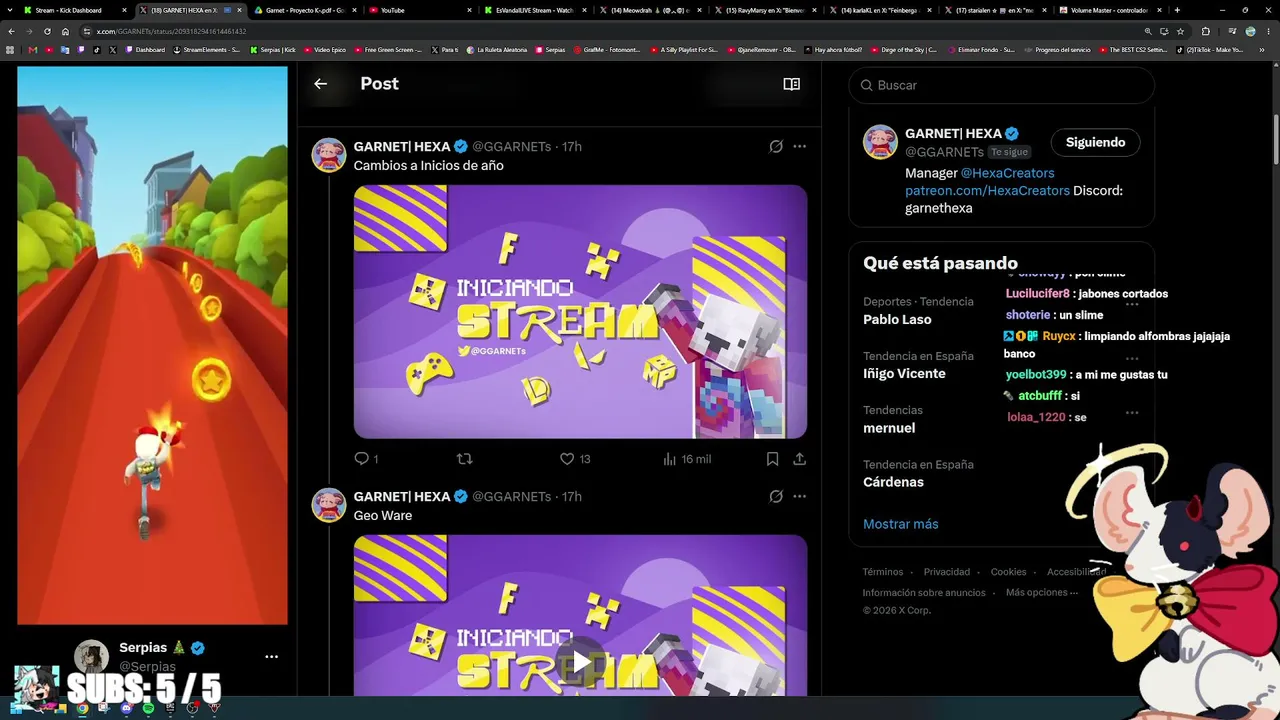The width and height of the screenshot is (1280, 720).
Task: Bookmark the 'Cambios a Inicios de año' post
Action: pyautogui.click(x=772, y=459)
